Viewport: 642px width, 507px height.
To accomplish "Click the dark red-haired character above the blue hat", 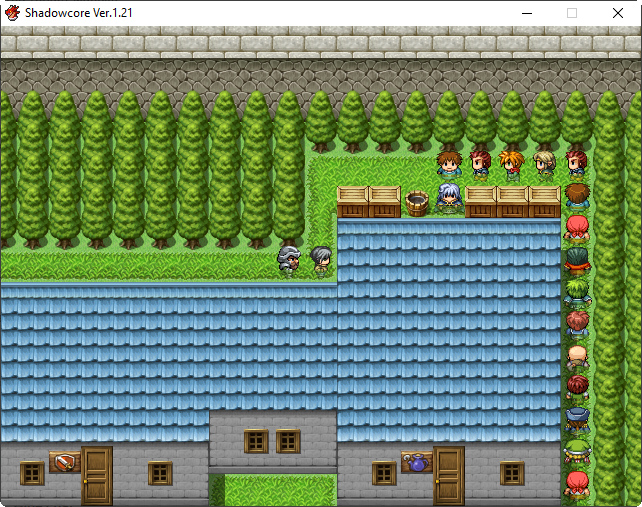I will (577, 387).
